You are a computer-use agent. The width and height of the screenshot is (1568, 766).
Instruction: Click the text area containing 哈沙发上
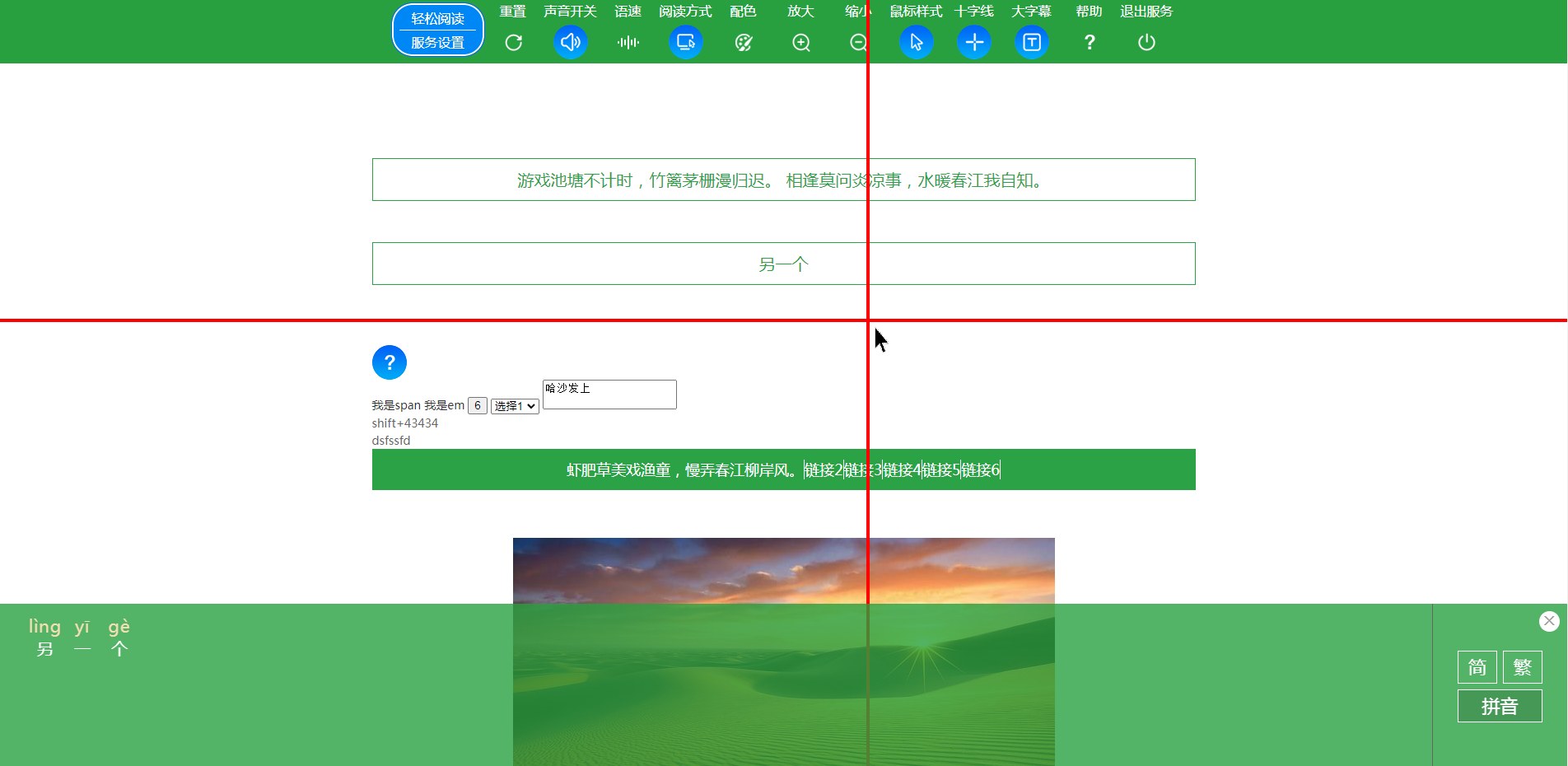[609, 395]
